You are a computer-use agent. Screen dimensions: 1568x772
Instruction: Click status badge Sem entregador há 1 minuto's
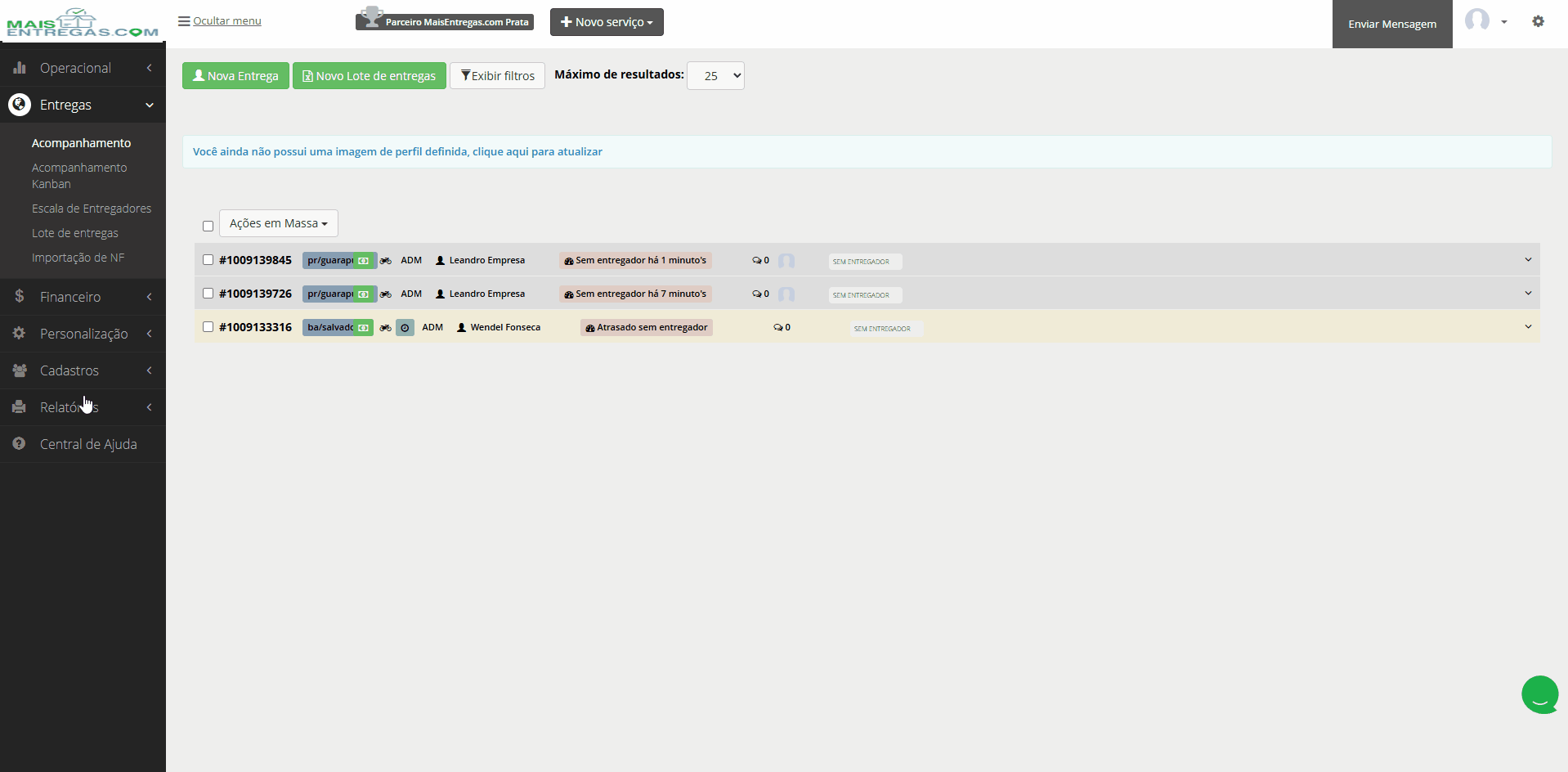click(x=635, y=260)
